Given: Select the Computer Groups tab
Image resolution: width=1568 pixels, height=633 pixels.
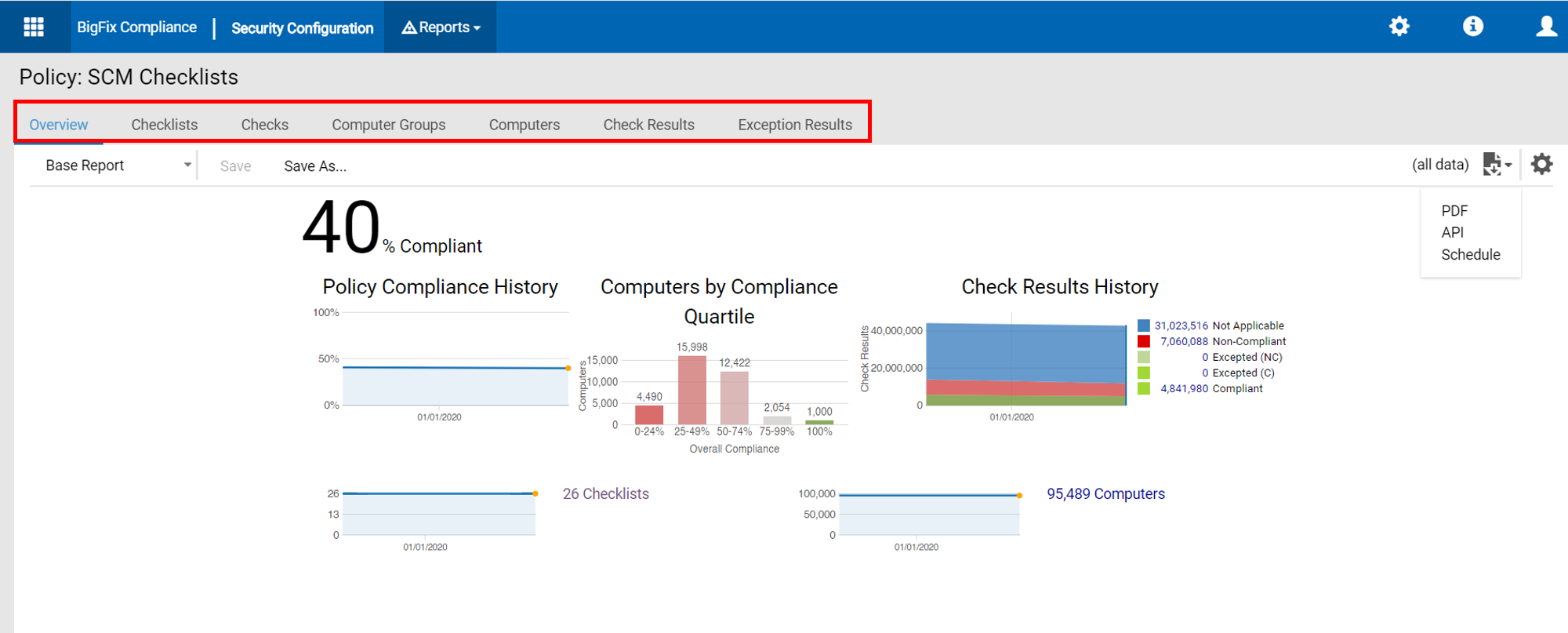Looking at the screenshot, I should pos(388,125).
